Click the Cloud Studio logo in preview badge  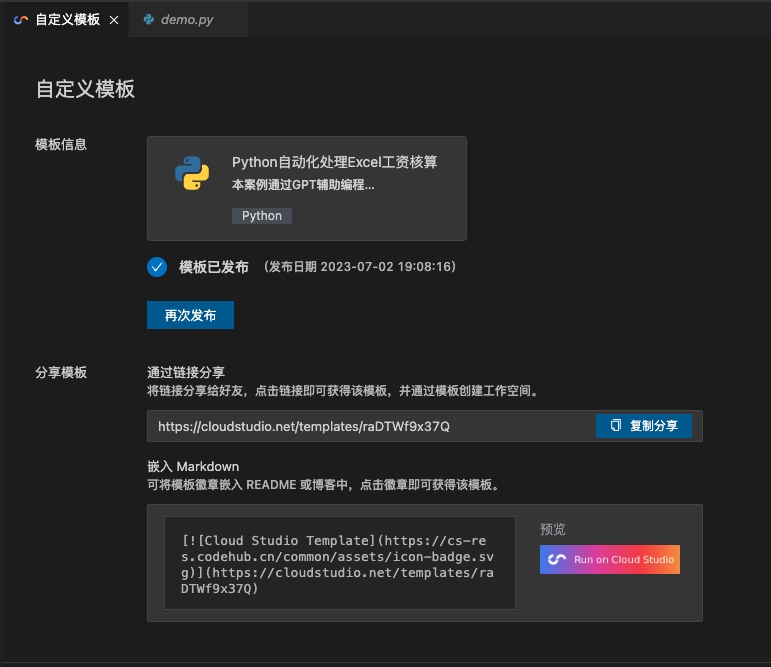[557, 559]
